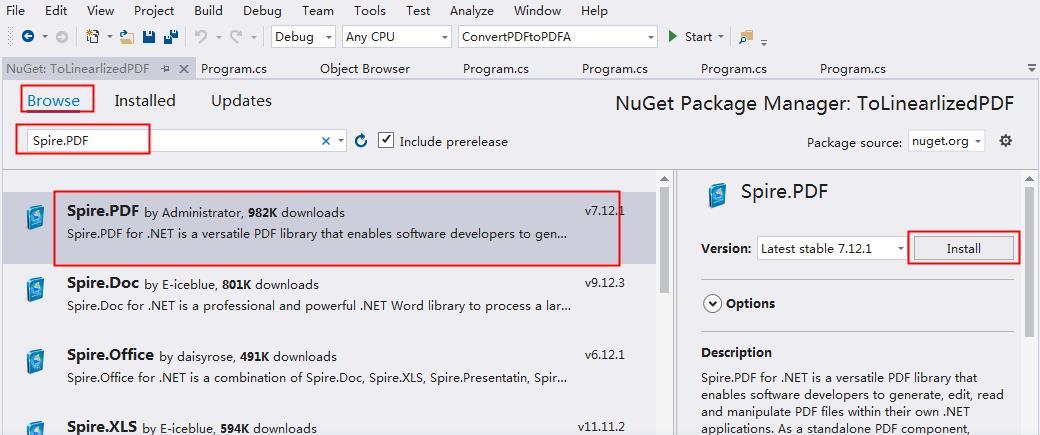Pin the NuGet ToLinearlizedPDF tab
This screenshot has width=1040, height=435.
click(x=166, y=69)
